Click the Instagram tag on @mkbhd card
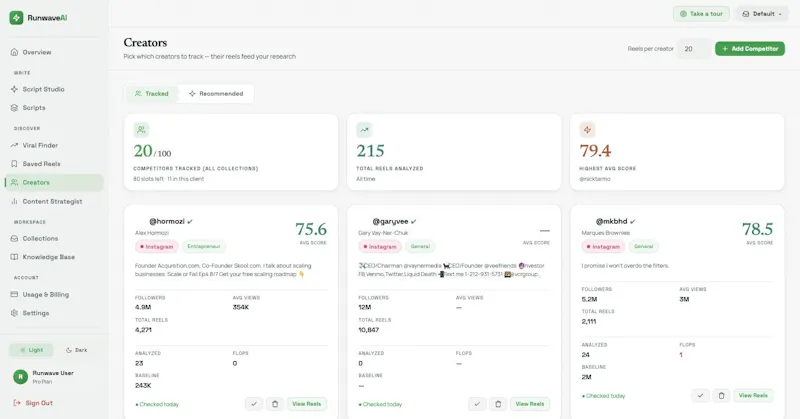The image size is (800, 419). coord(603,247)
